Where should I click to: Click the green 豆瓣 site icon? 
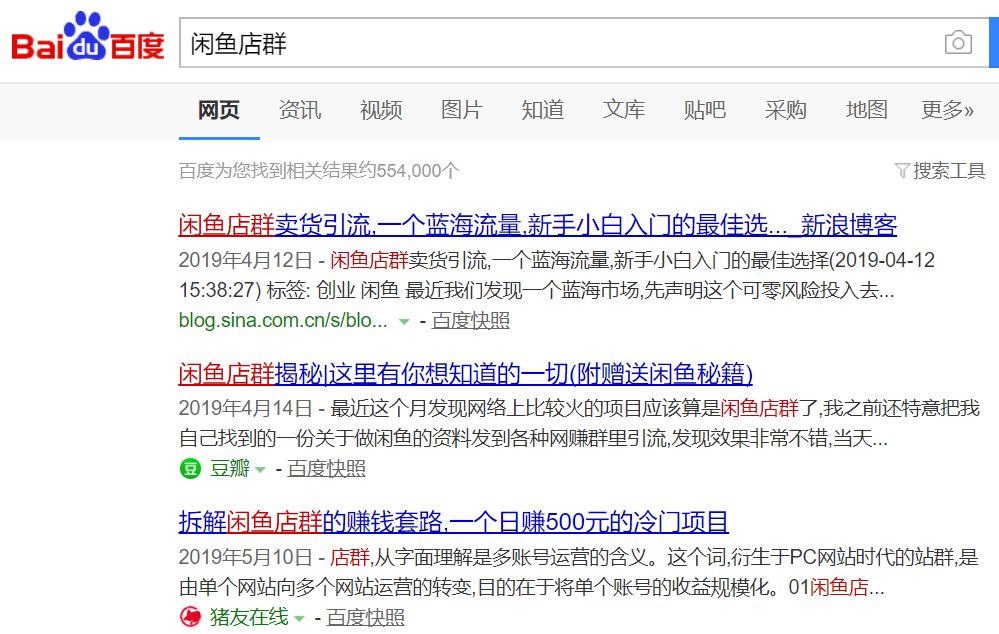pyautogui.click(x=190, y=469)
